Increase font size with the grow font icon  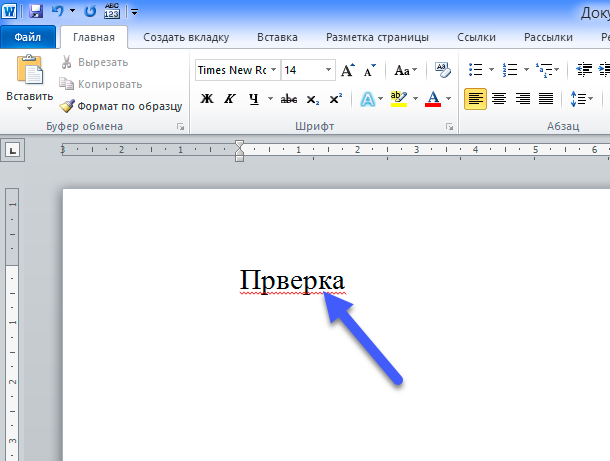tap(348, 70)
